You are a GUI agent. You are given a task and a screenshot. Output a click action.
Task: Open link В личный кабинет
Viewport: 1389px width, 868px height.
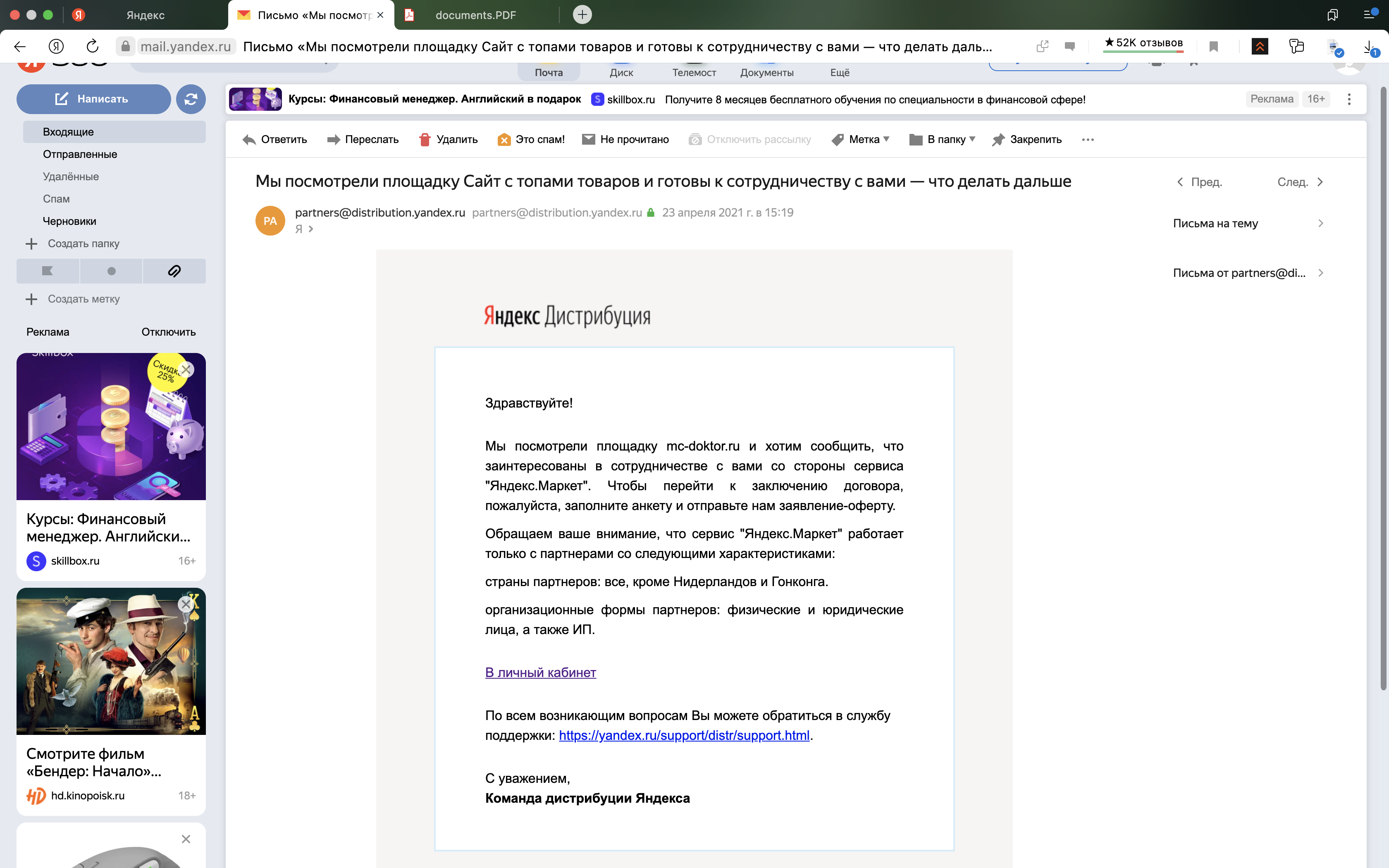coord(540,672)
